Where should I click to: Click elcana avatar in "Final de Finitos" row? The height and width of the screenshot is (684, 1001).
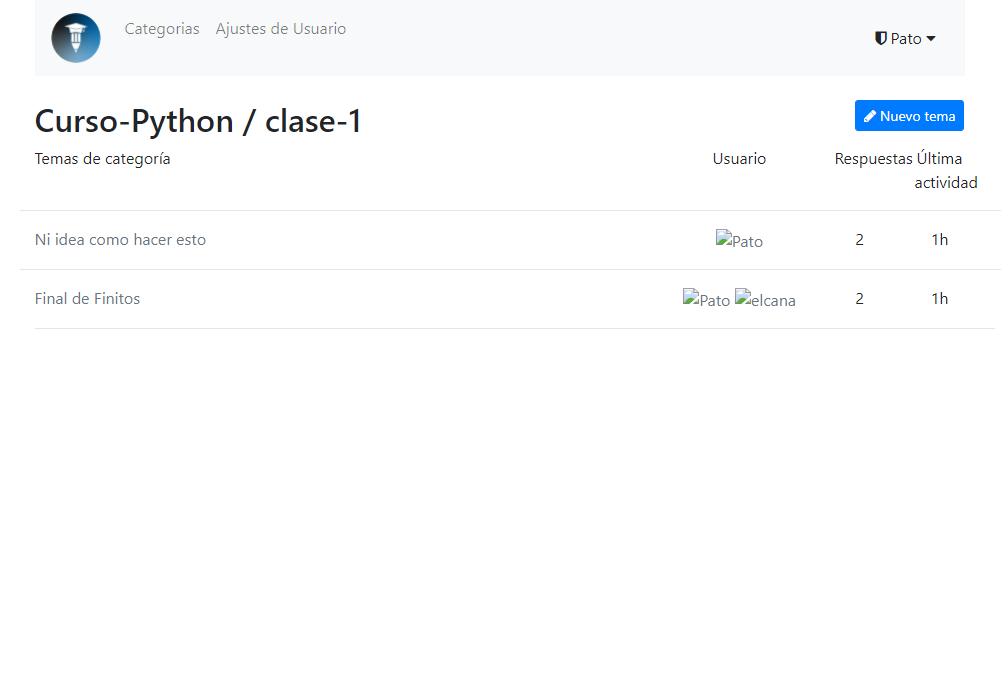click(x=765, y=298)
